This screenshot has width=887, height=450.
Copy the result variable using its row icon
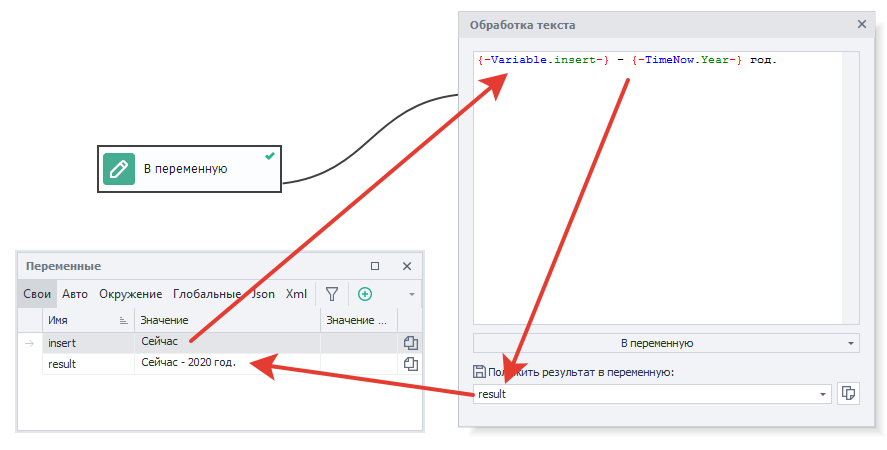(x=409, y=364)
